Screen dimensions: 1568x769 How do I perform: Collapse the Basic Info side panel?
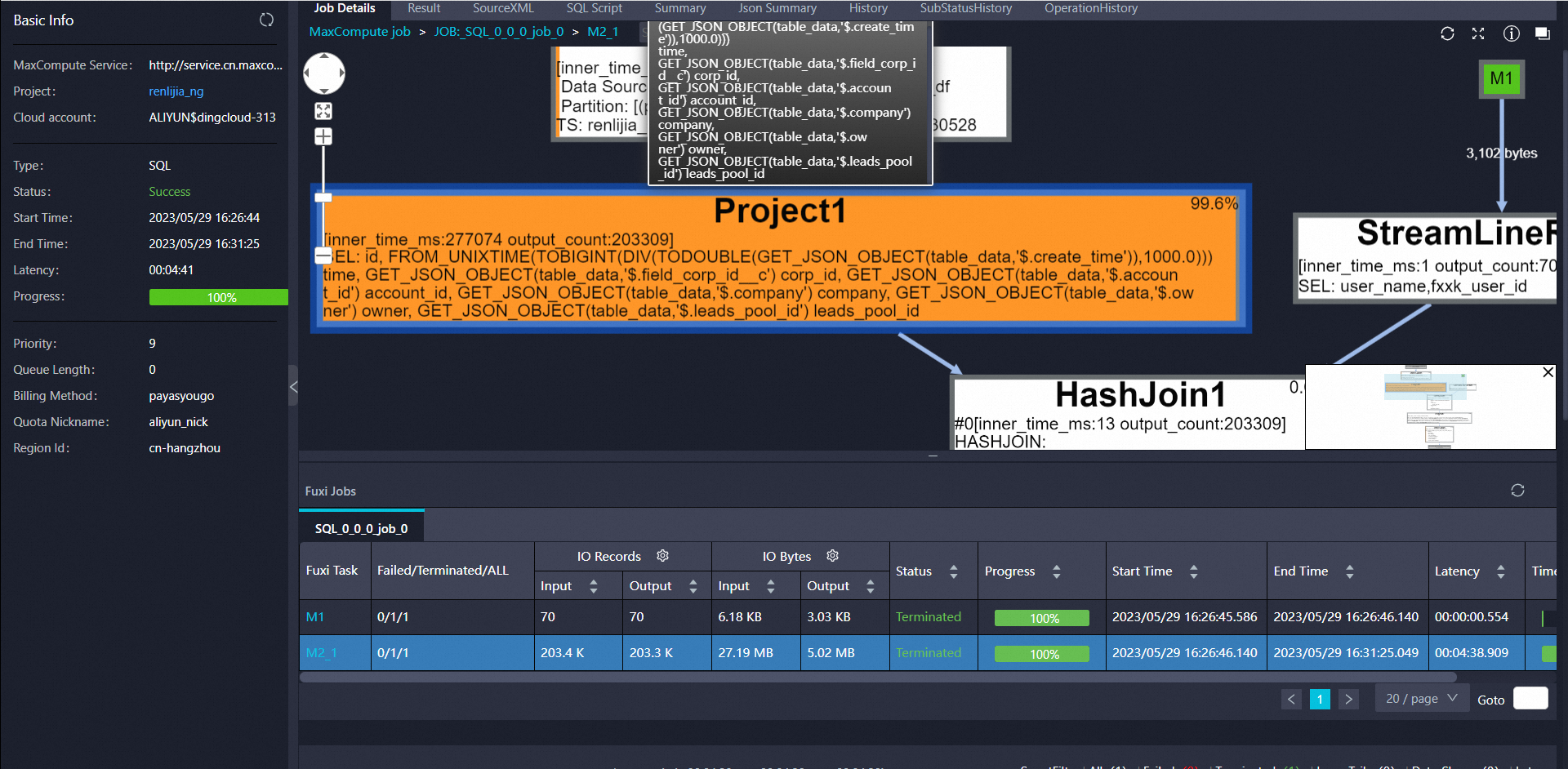(293, 387)
